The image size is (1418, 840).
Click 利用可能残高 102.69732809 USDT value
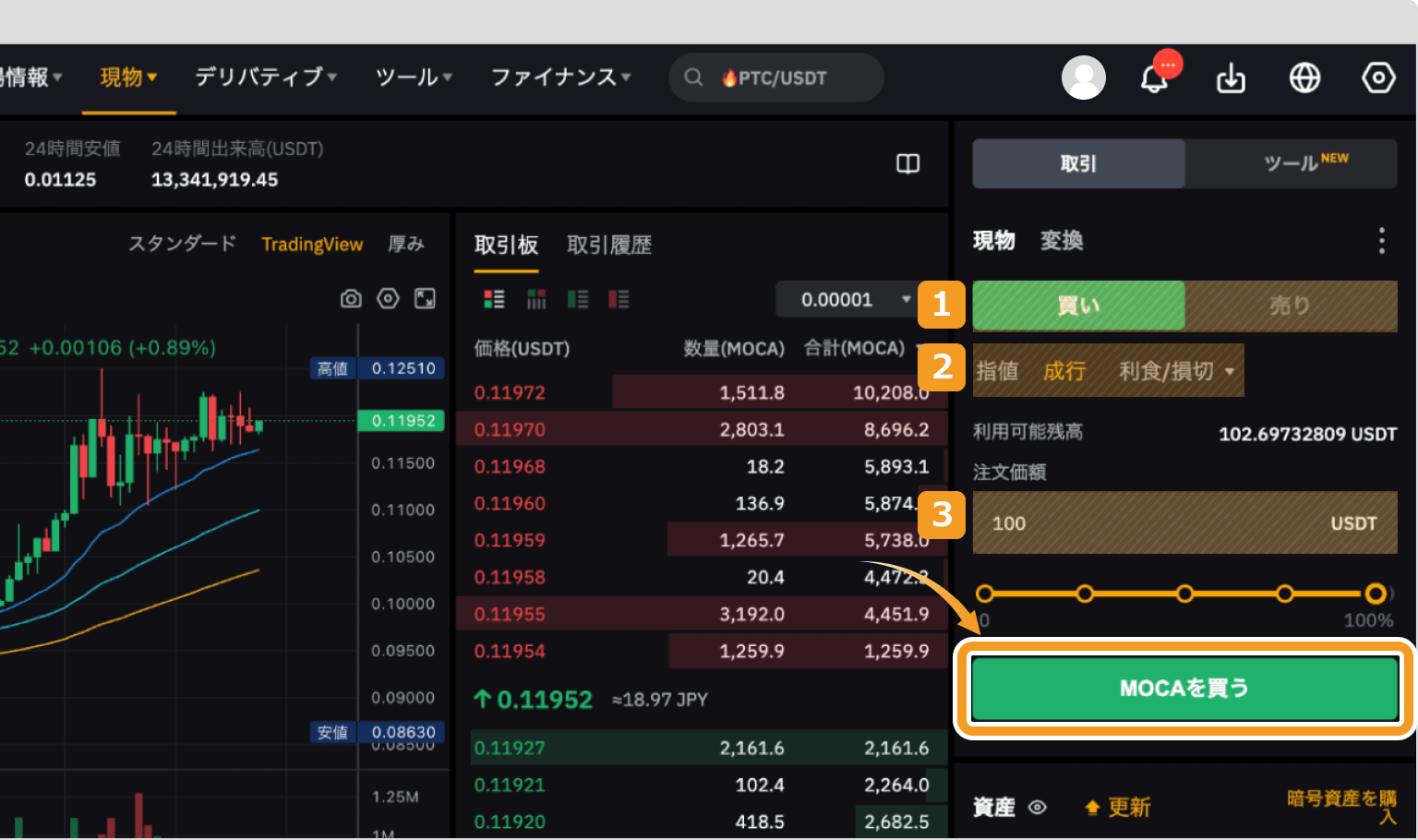[1307, 433]
